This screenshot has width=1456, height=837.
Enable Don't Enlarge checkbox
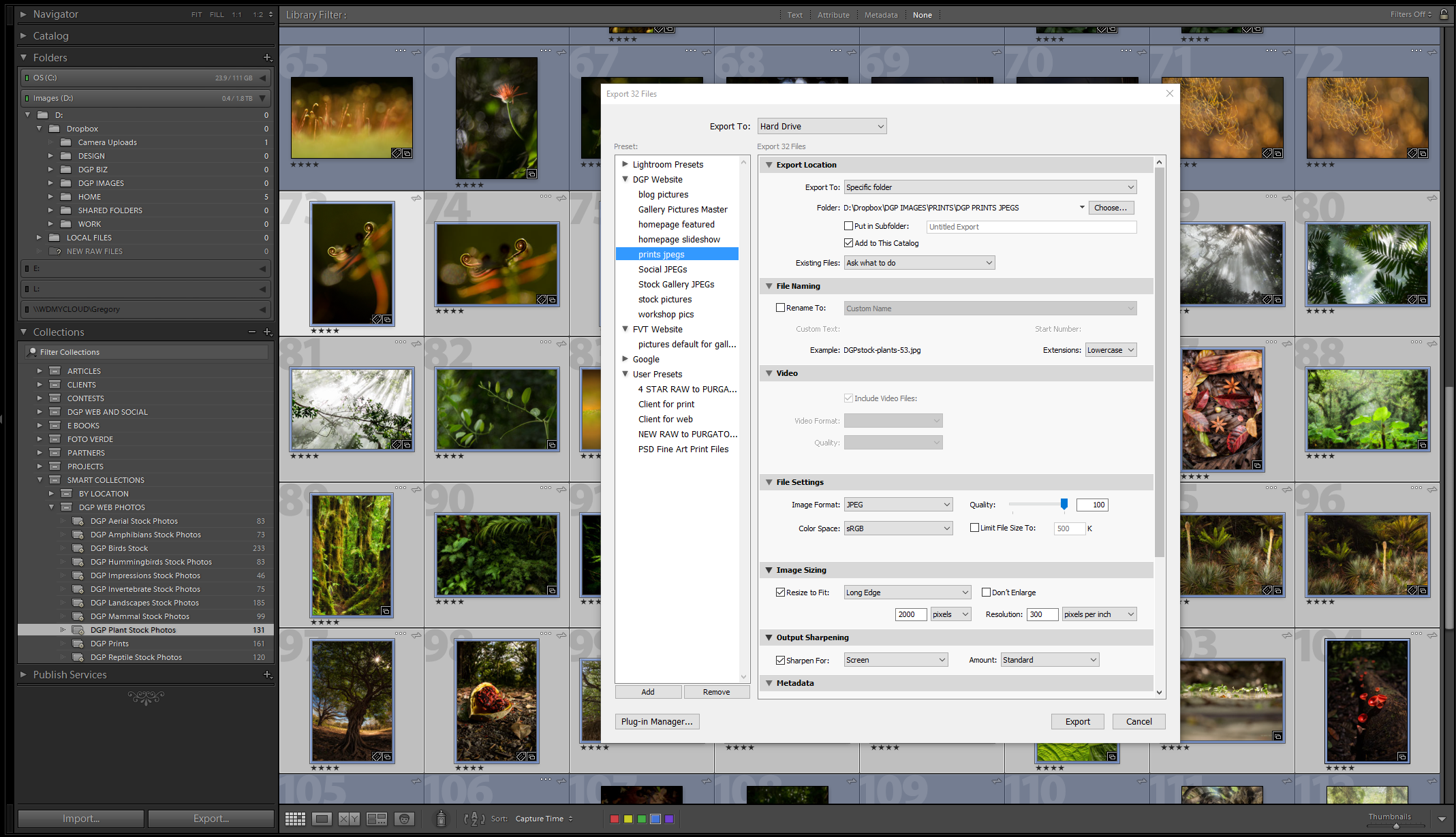point(986,593)
